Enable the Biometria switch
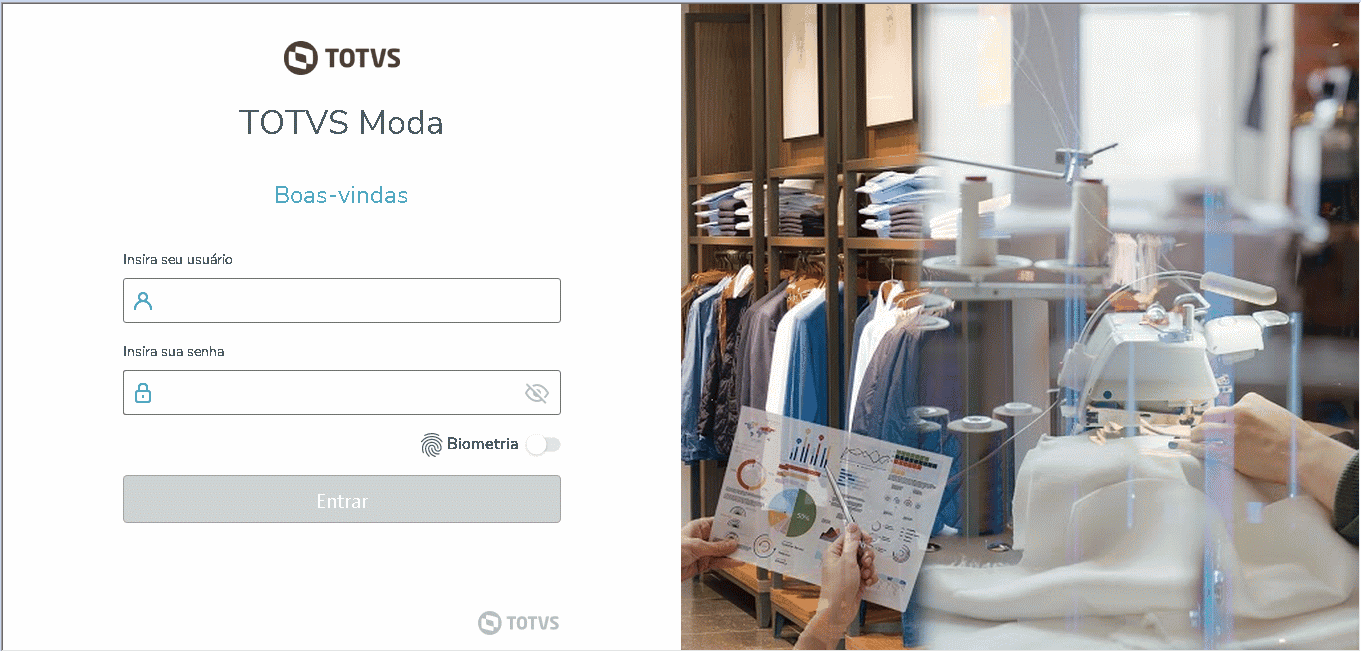Viewport: 1361px width, 651px height. click(543, 445)
